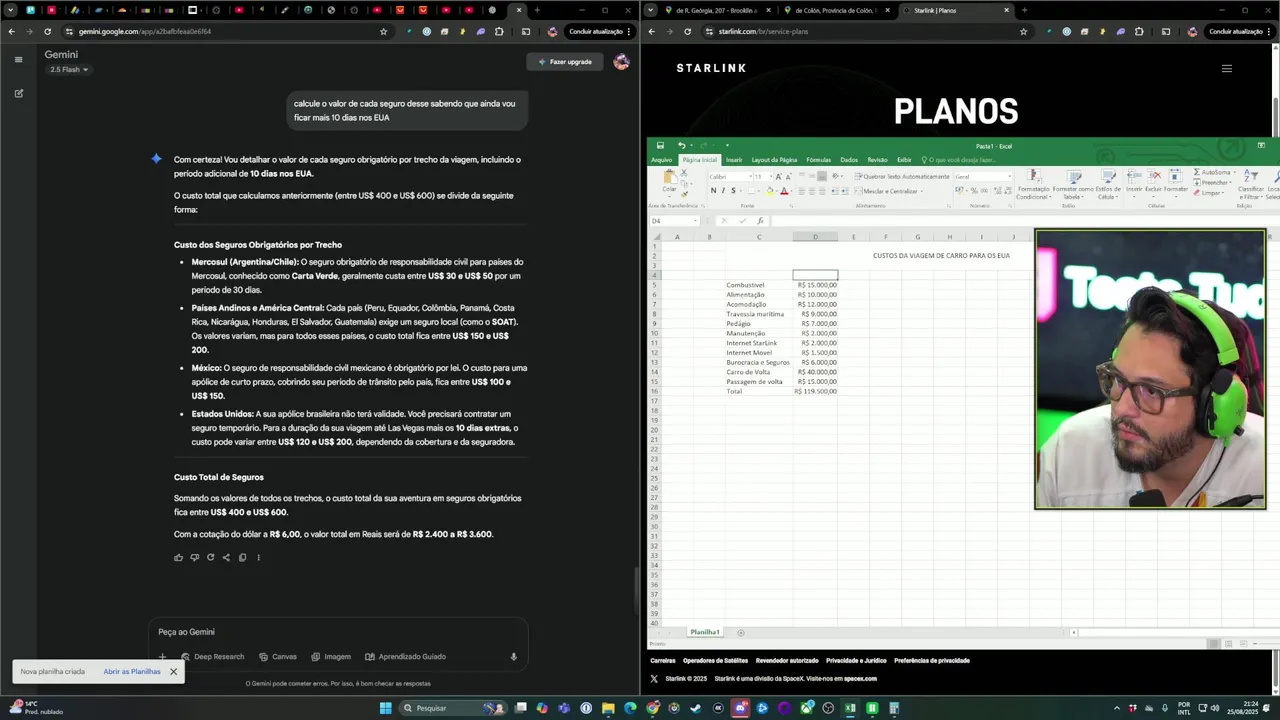Open the Starlink hamburger menu
This screenshot has width=1280, height=720.
[1227, 69]
